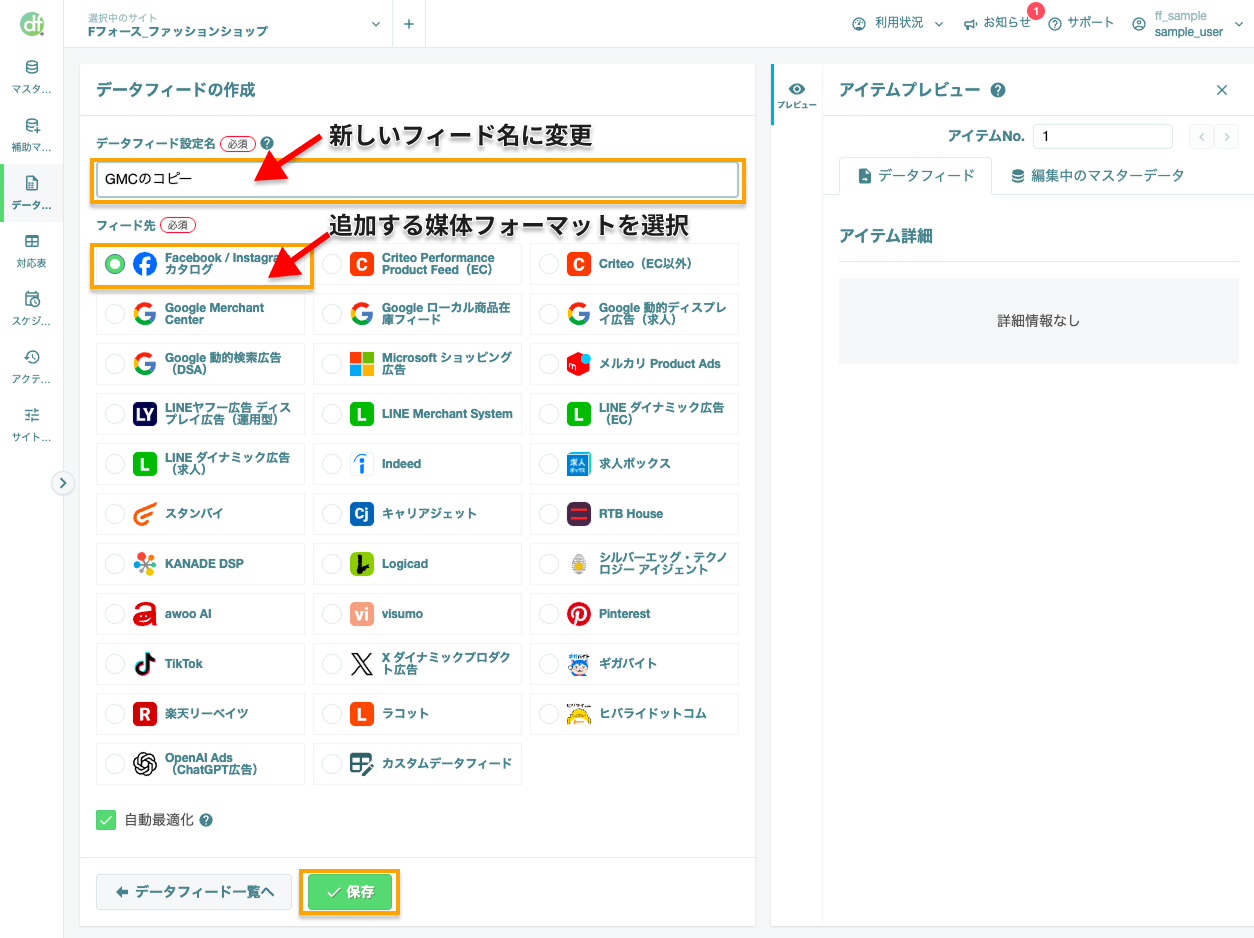Click the df logo at top left
1254x938 pixels.
(x=32, y=24)
